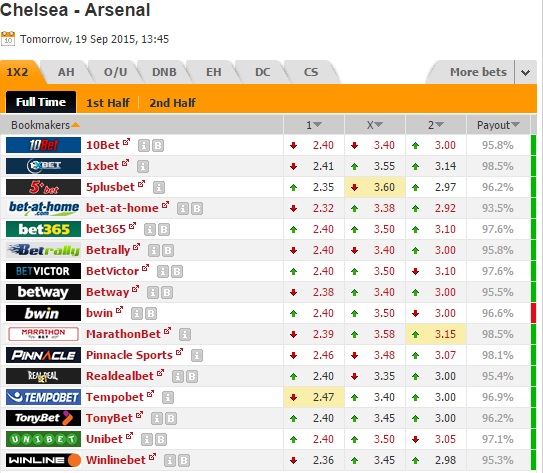543x473 pixels.
Task: Open the Winlinebet bookmaker link
Action: [116, 460]
